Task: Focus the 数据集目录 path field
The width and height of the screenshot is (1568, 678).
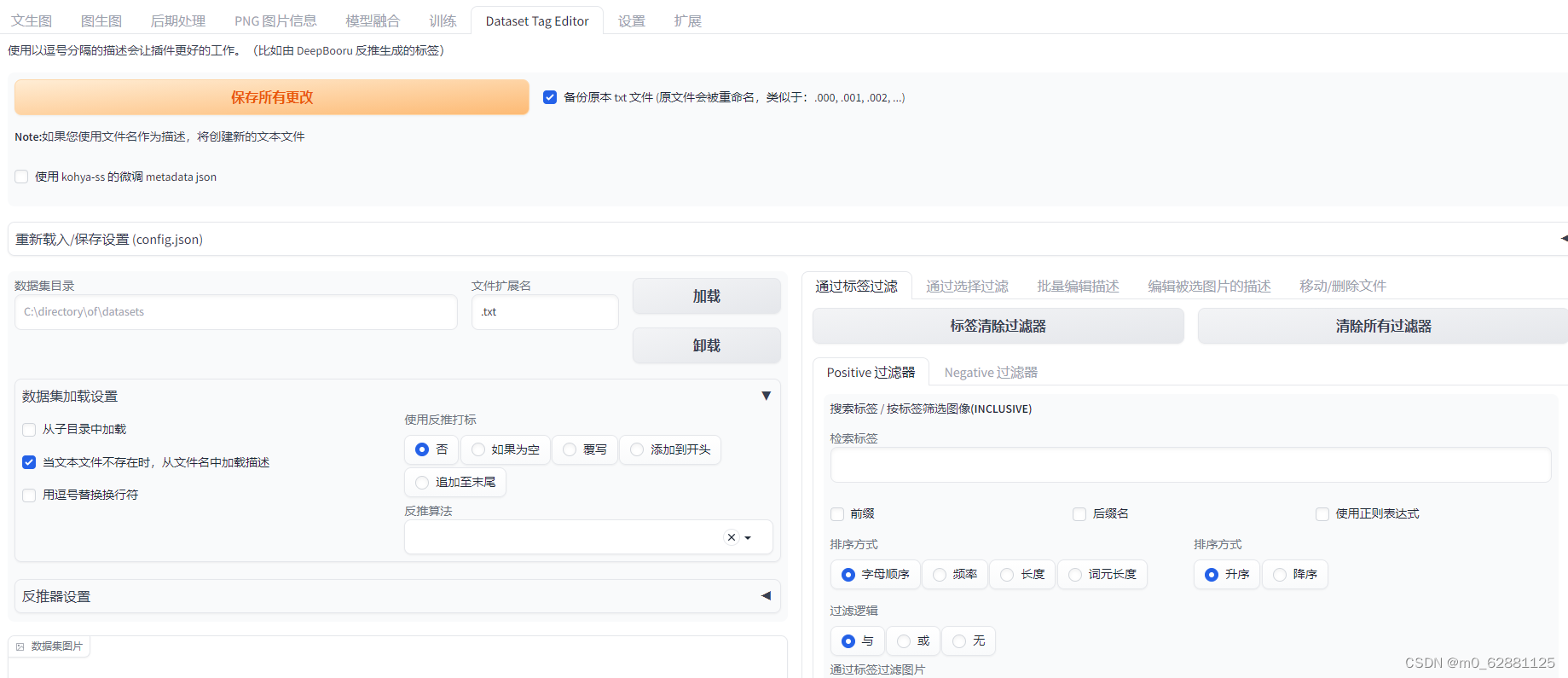Action: (236, 312)
